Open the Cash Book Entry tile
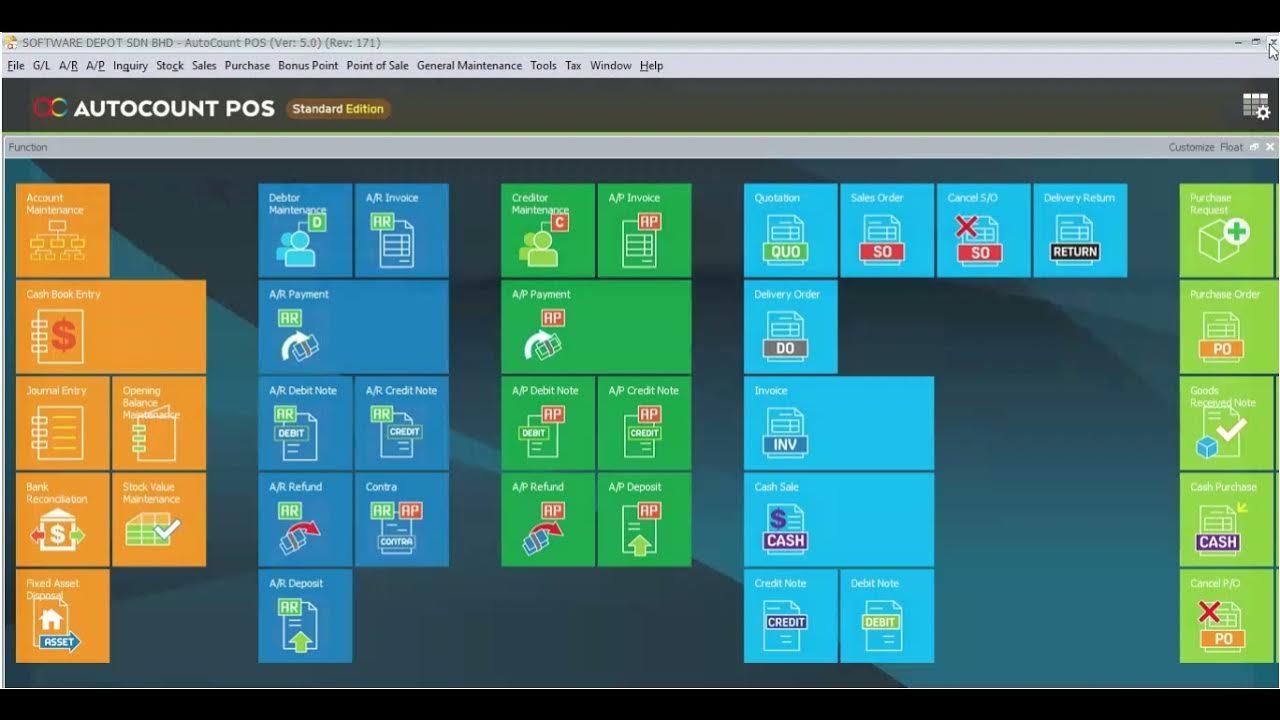Viewport: 1280px width, 720px height. 111,326
